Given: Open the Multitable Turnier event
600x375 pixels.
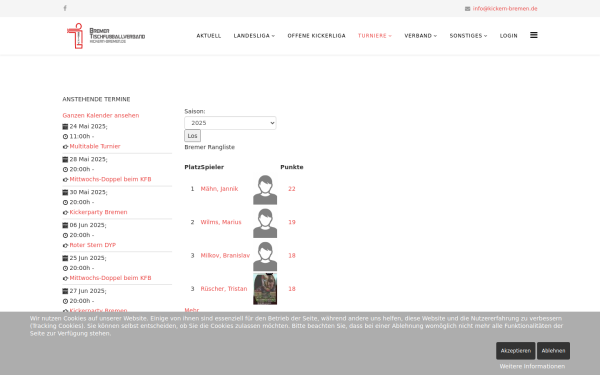Looking at the screenshot, I should coord(95,146).
